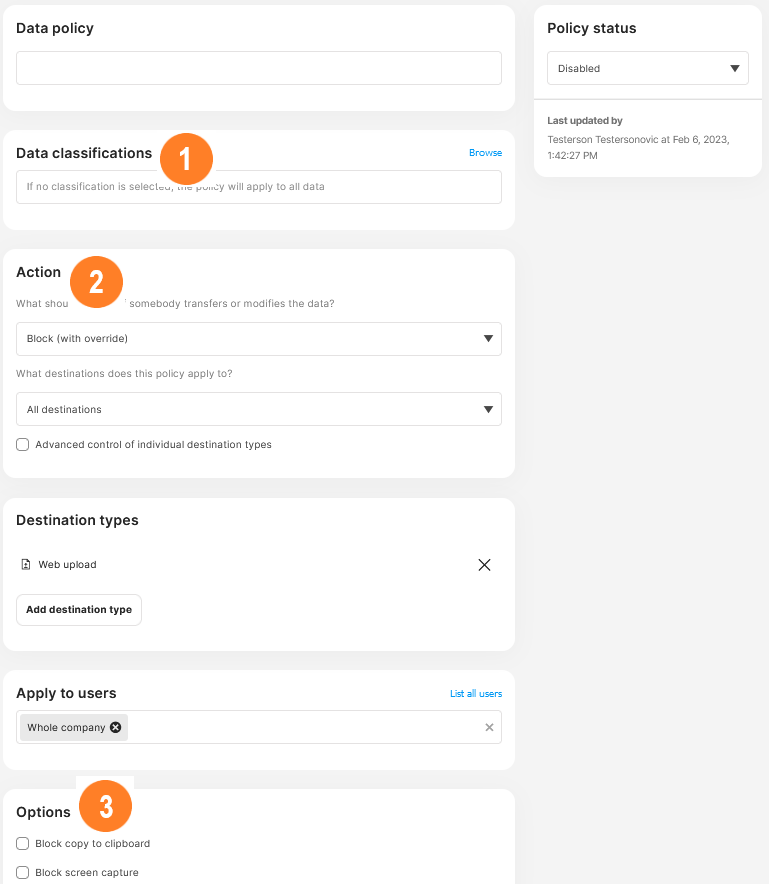This screenshot has height=884, width=769.
Task: Enable Advanced control of individual destination types
Action: coord(23,444)
